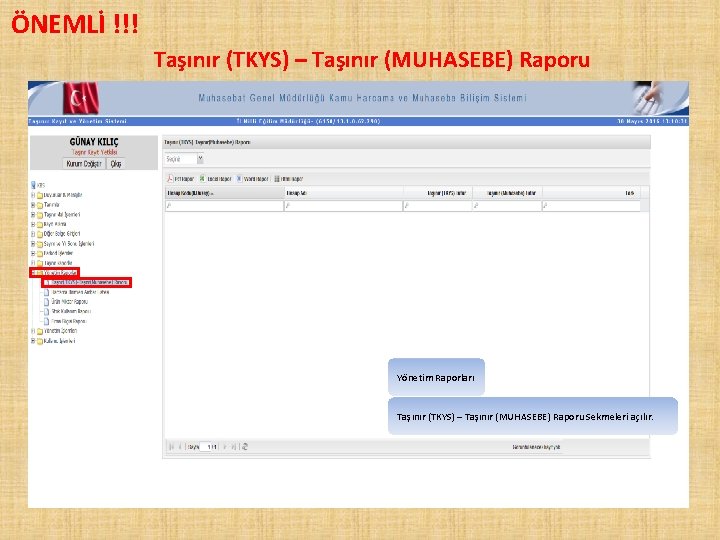The height and width of the screenshot is (540, 720).
Task: Open the Ürün Miktar Raporu item
Action: (x=69, y=302)
